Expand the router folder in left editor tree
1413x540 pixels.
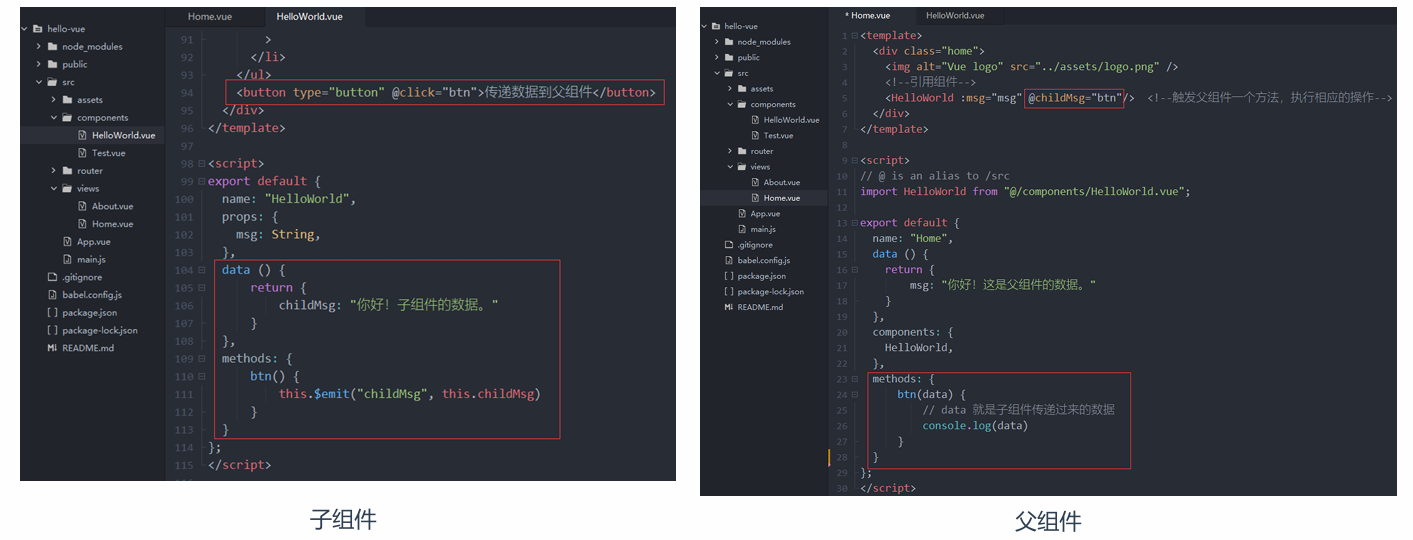point(53,171)
